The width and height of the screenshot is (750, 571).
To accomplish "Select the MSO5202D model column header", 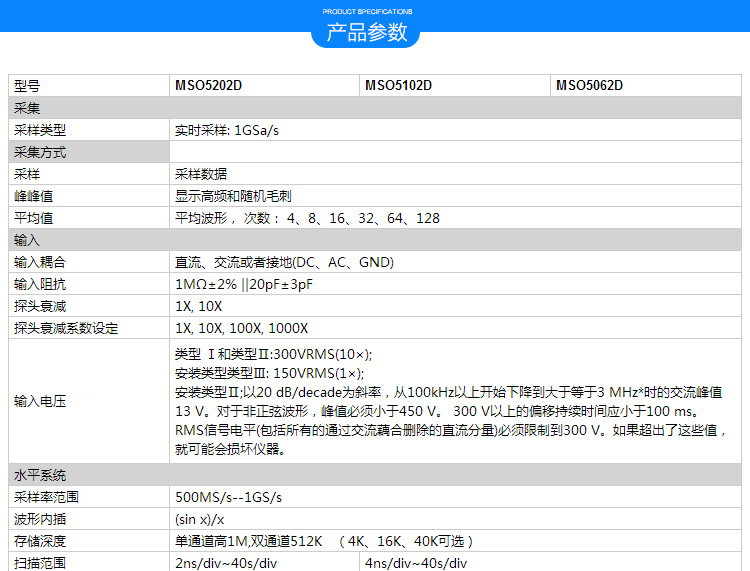I will [x=208, y=86].
